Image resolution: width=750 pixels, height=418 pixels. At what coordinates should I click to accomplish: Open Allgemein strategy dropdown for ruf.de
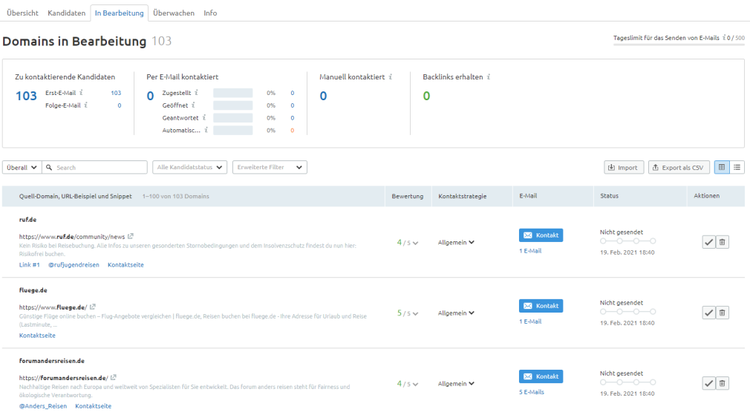[x=456, y=242]
